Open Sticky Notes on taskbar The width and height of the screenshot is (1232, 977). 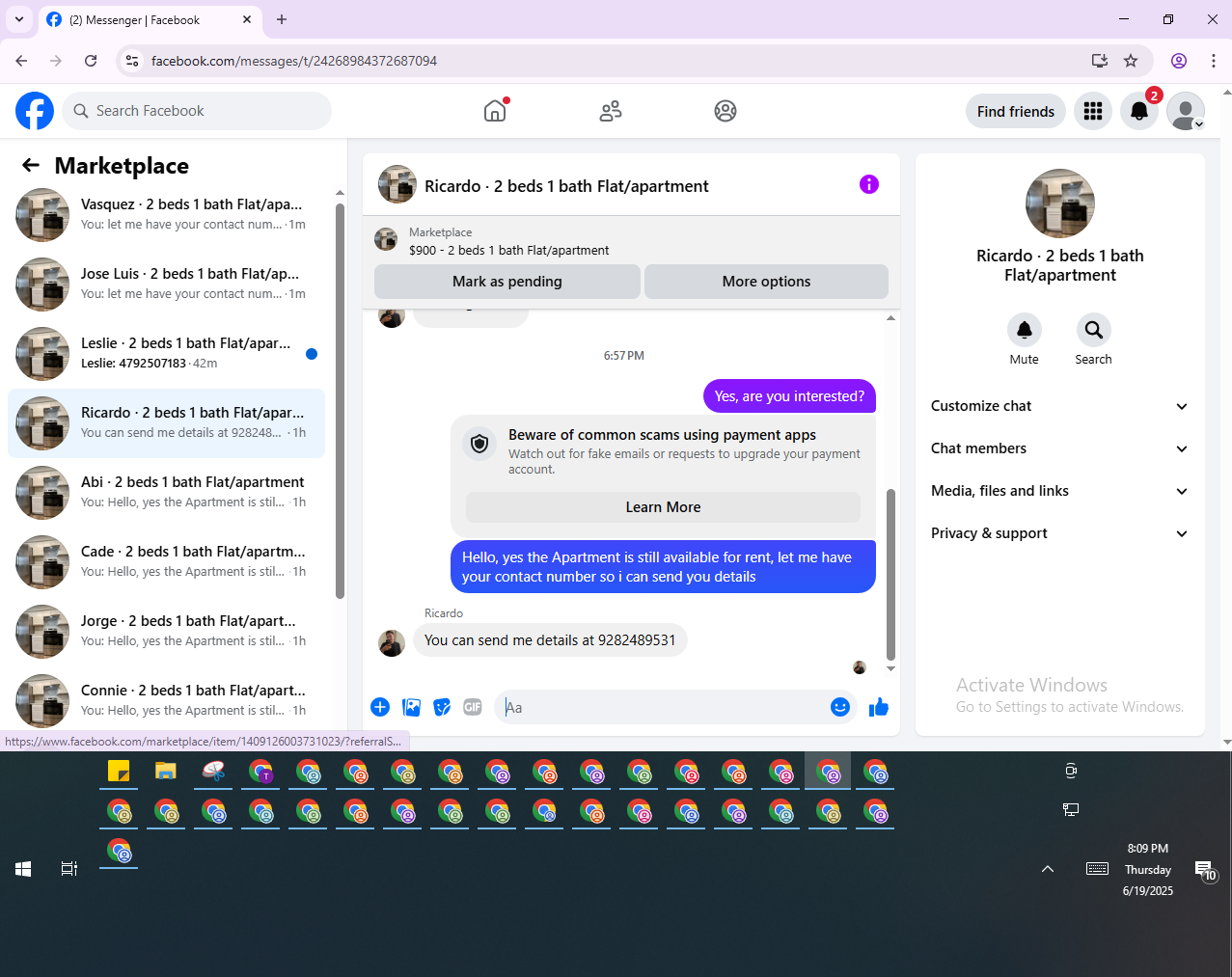(119, 772)
